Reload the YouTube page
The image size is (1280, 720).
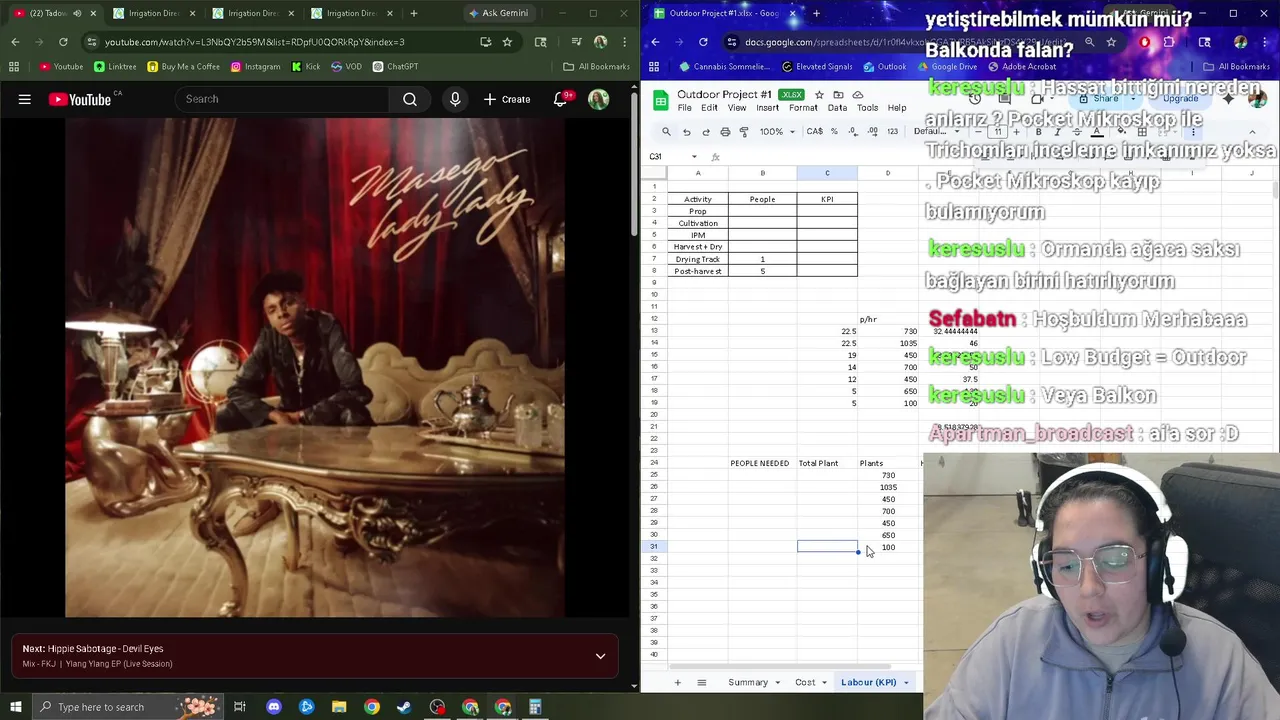[x=63, y=42]
